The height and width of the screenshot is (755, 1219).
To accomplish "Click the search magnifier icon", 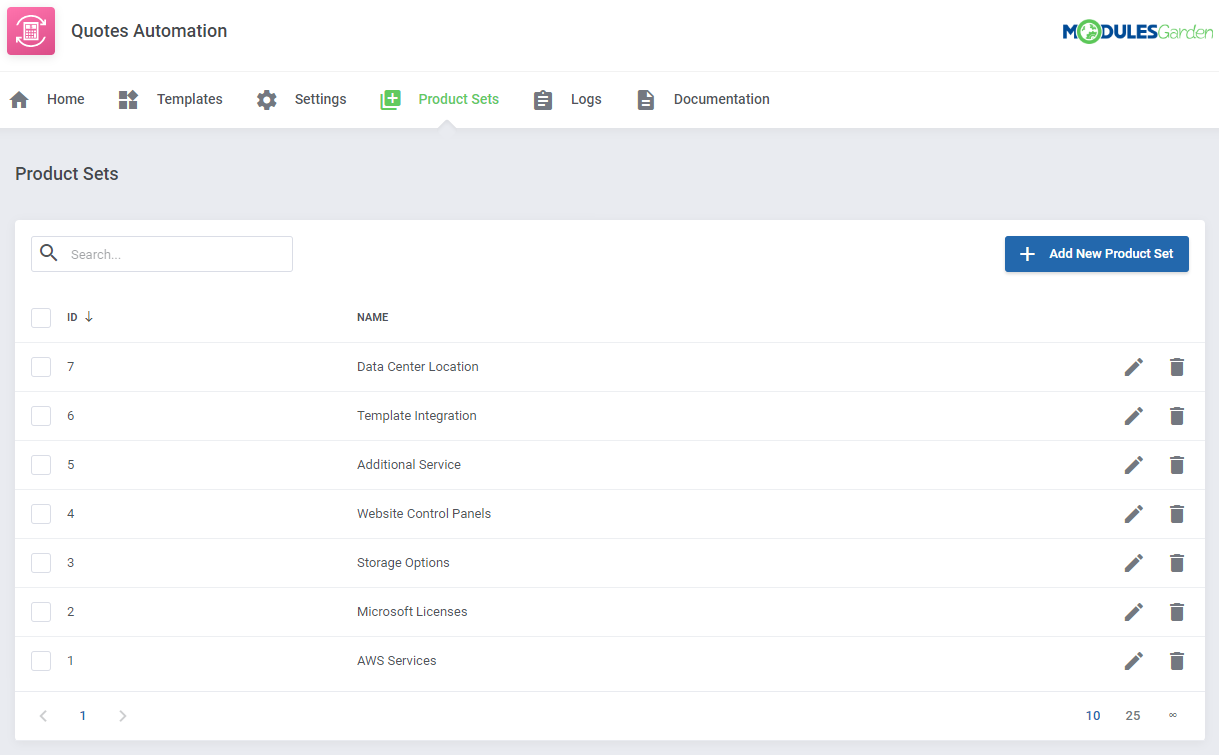I will coord(48,253).
